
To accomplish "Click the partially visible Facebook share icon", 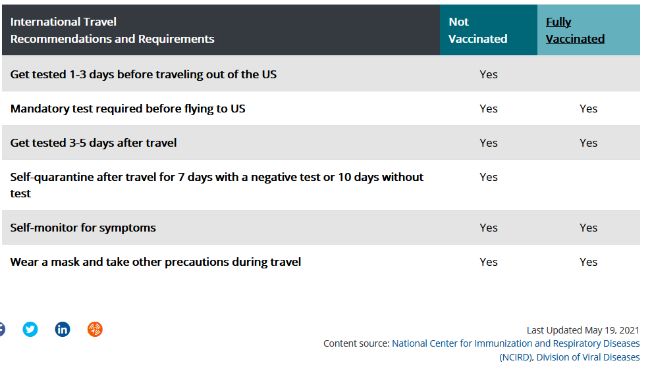I will pyautogui.click(x=2, y=329).
